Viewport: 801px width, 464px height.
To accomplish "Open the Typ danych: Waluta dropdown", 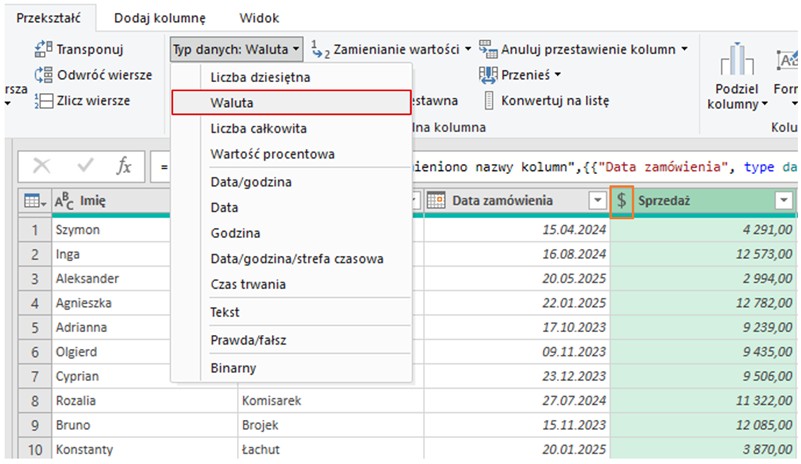I will click(236, 49).
